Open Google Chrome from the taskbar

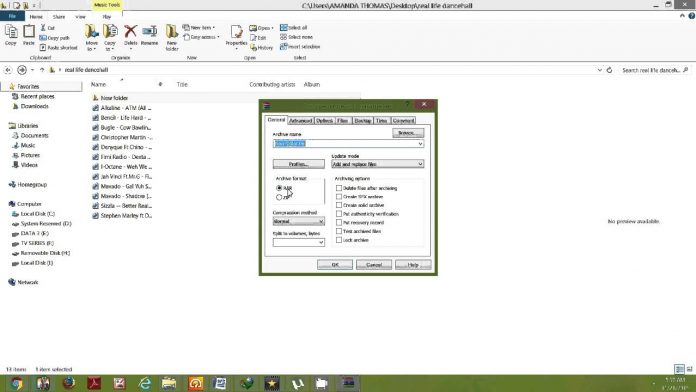coord(16,383)
